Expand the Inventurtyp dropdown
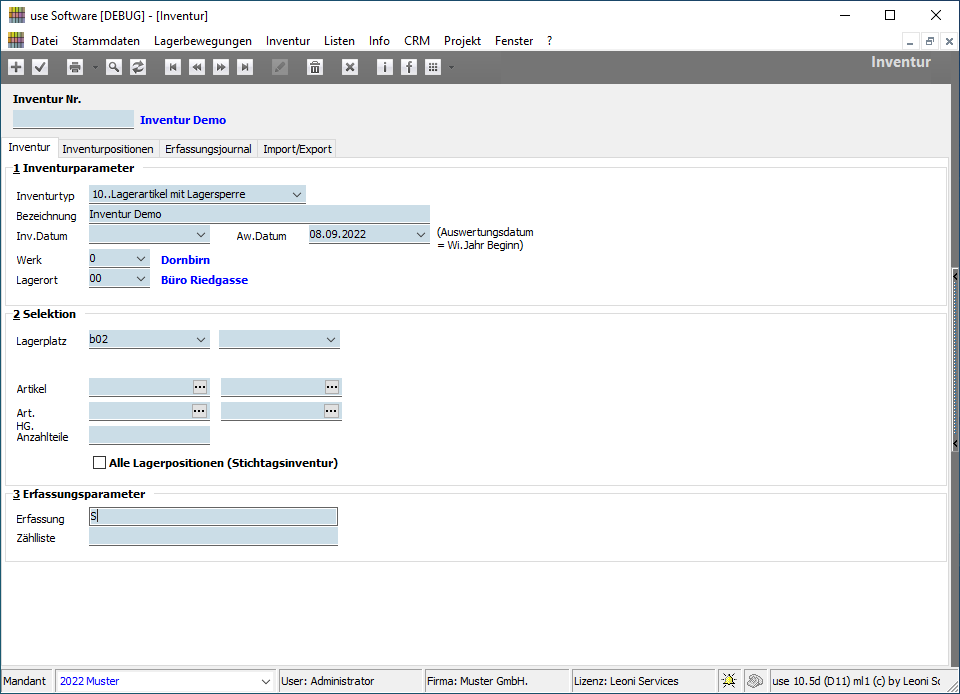The width and height of the screenshot is (960, 694). (297, 195)
